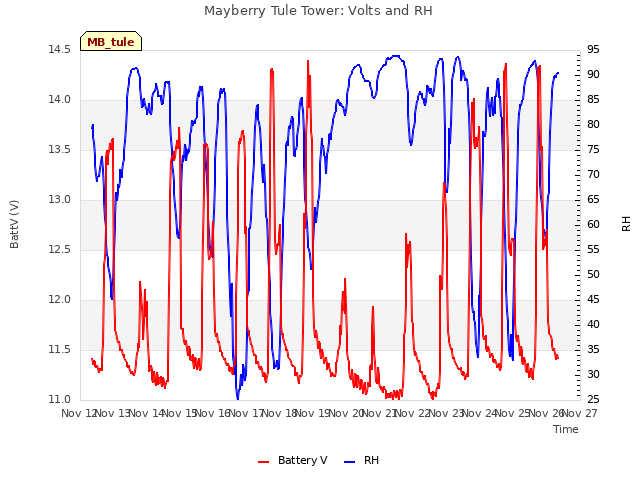Click the 11.5 tick on the left axis
The height and width of the screenshot is (480, 640).
coord(60,350)
